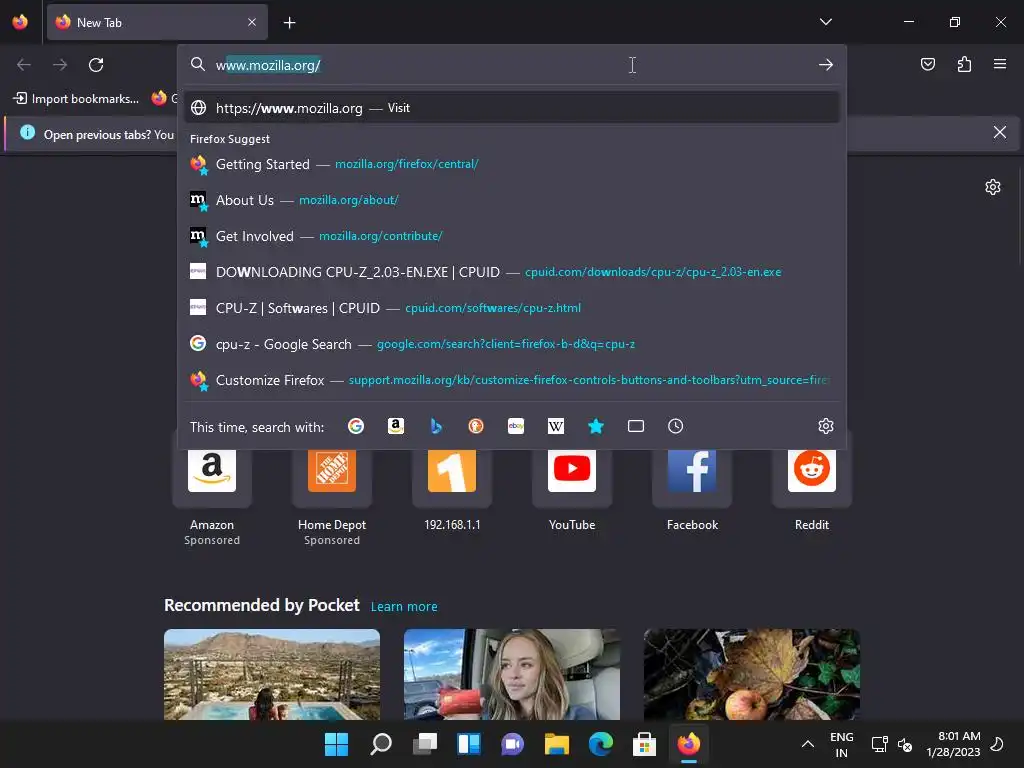Viewport: 1024px width, 768px height.
Task: Open CPU-Z | Softwares | CPUID suggestion
Action: pos(511,308)
